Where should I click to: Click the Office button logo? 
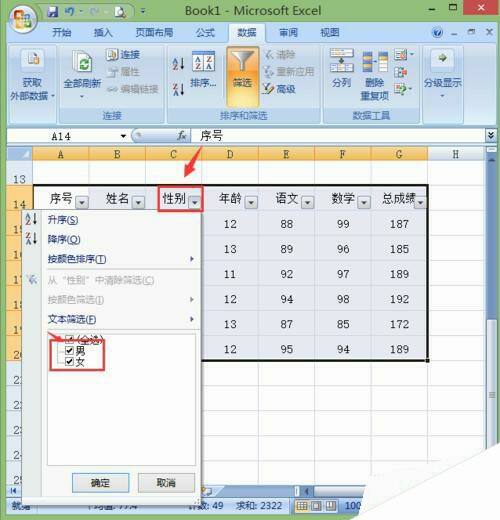click(22, 18)
